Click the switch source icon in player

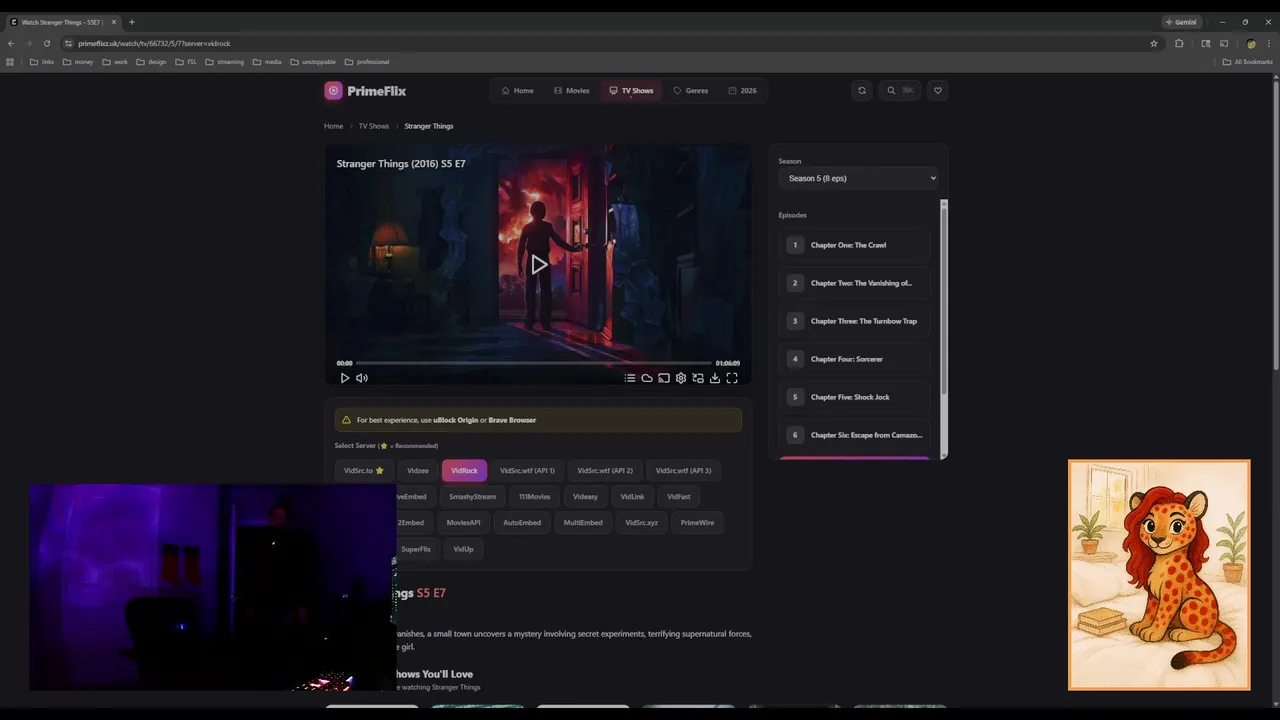point(698,378)
